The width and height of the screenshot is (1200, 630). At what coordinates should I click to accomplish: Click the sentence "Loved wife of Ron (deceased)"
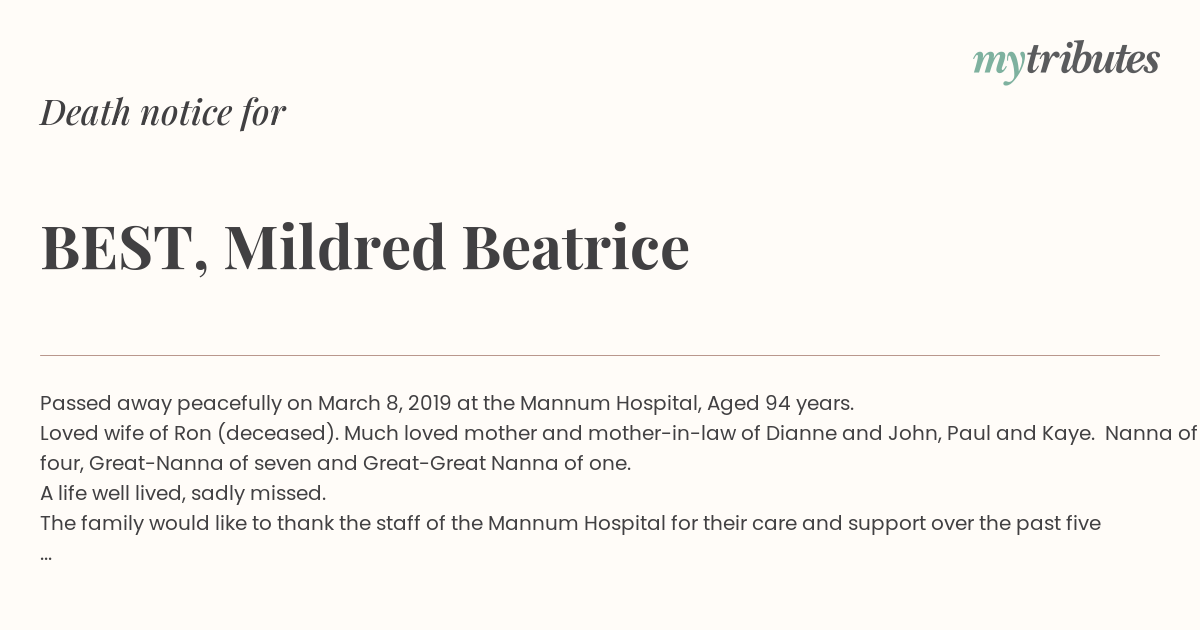click(188, 434)
